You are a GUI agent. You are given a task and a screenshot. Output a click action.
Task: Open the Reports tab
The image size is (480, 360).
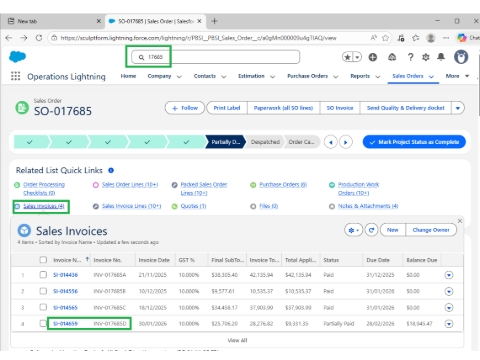click(360, 76)
